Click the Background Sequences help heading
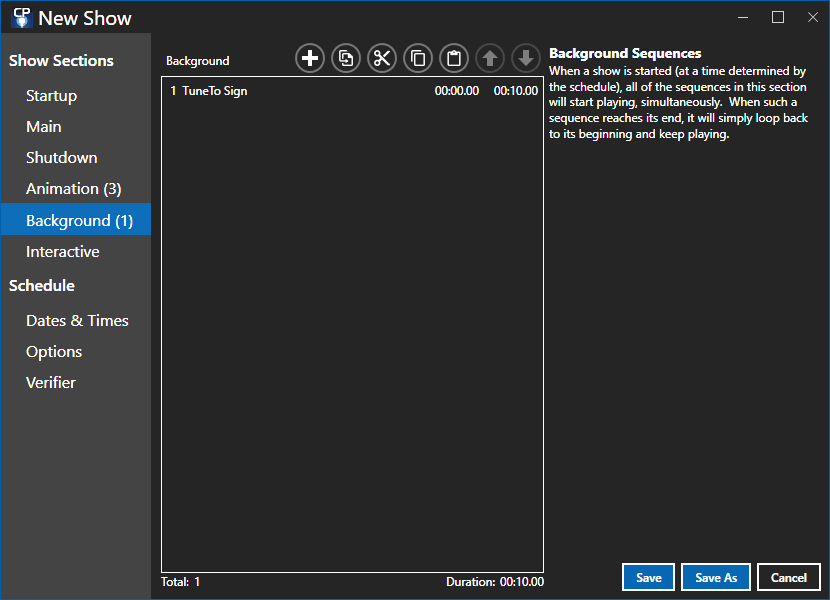Screen dimensions: 830x600 [625, 53]
